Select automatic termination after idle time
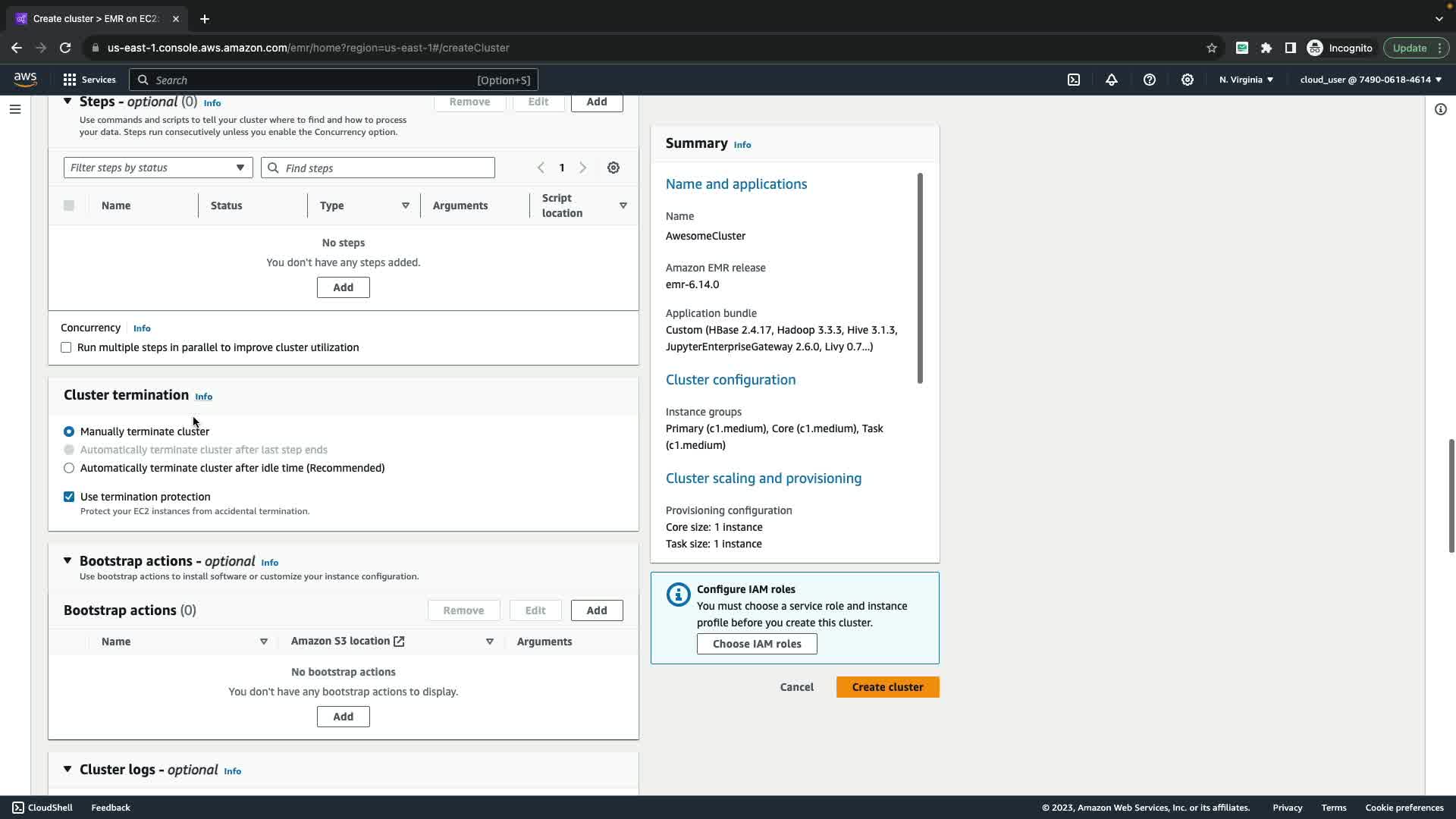 [69, 468]
